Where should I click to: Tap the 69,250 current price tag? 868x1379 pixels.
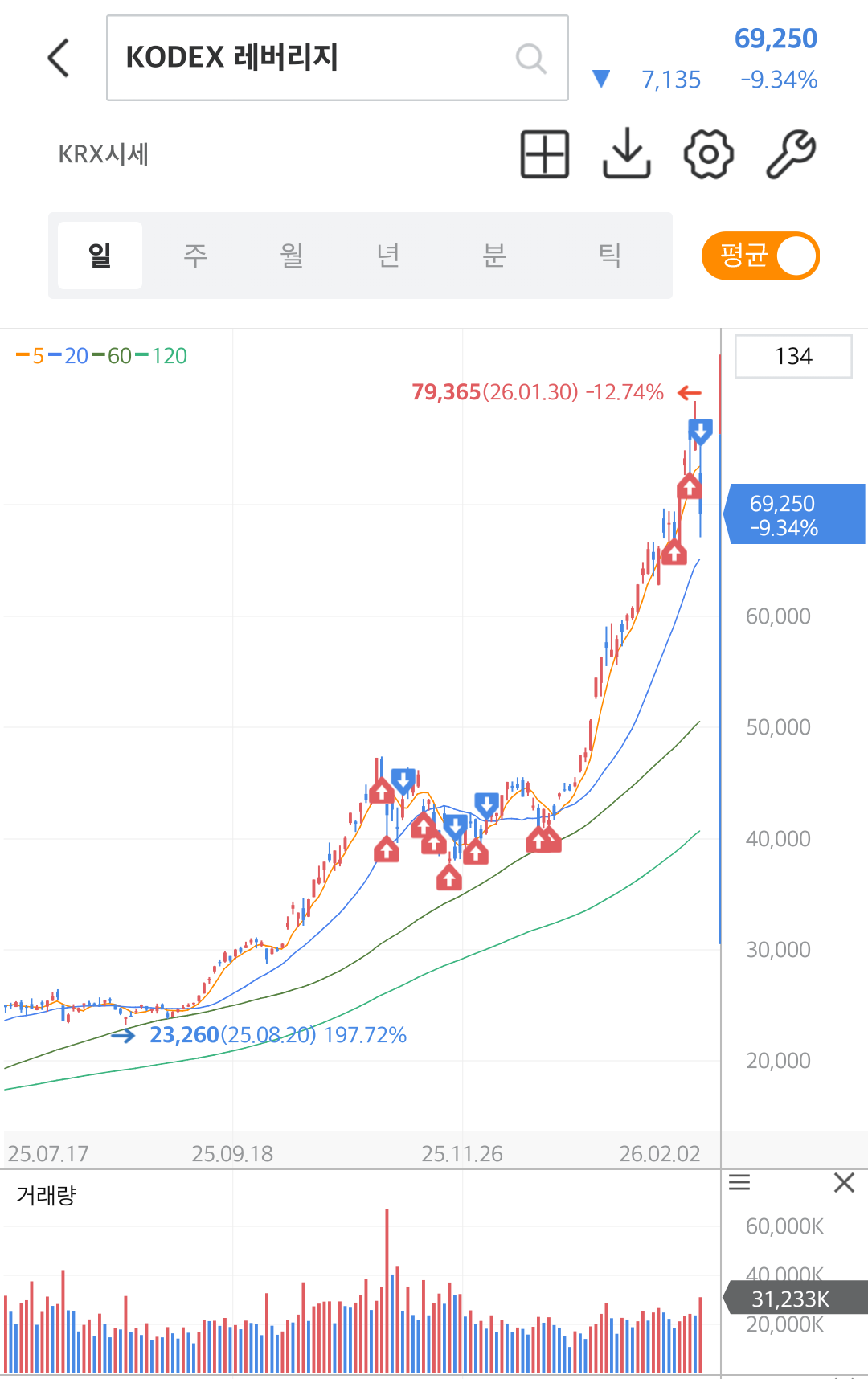click(x=795, y=515)
